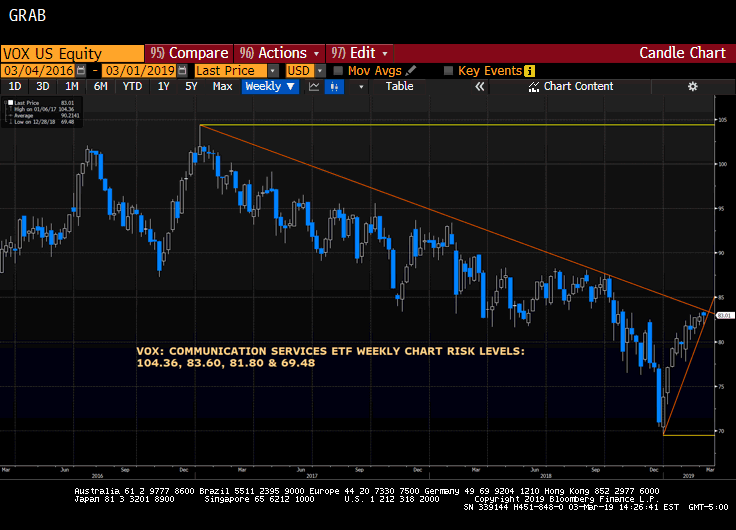Open the start date calendar picker icon

[x=81, y=71]
